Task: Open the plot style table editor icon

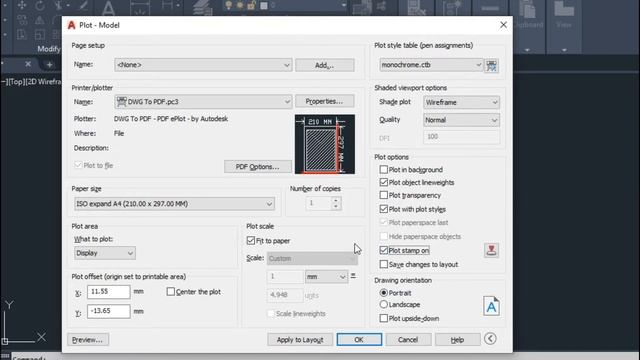Action: point(491,65)
